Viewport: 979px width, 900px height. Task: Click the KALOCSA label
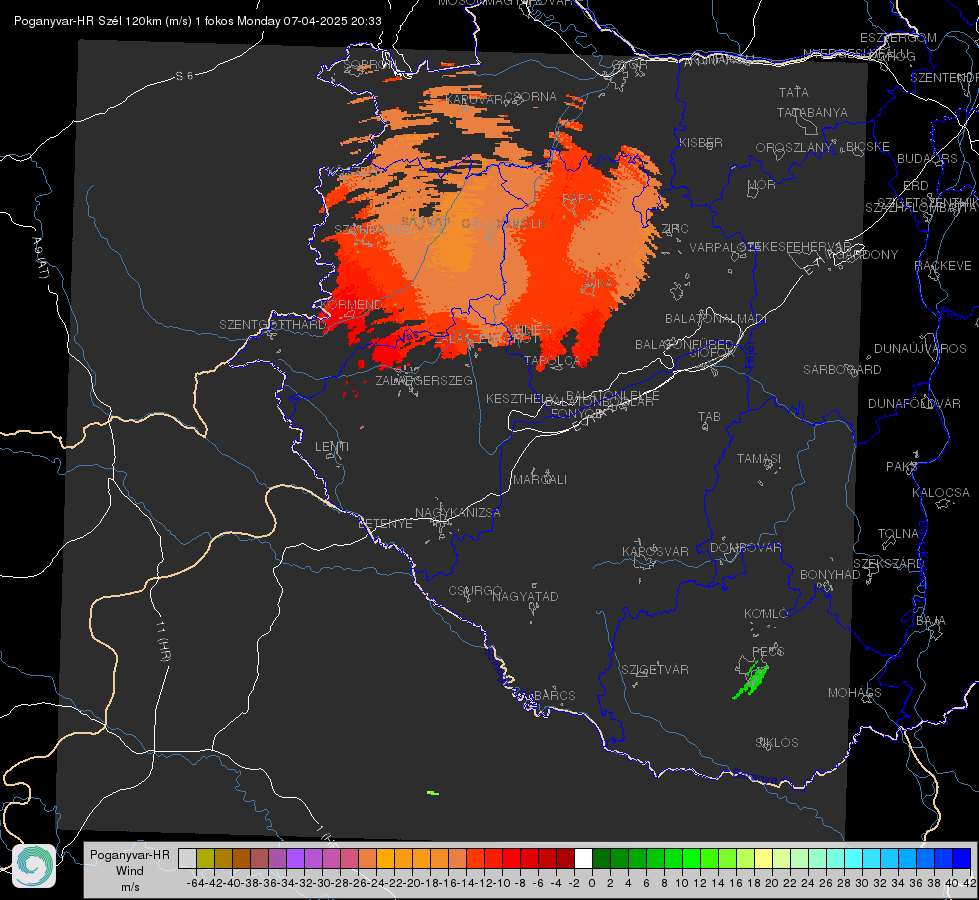pos(941,493)
